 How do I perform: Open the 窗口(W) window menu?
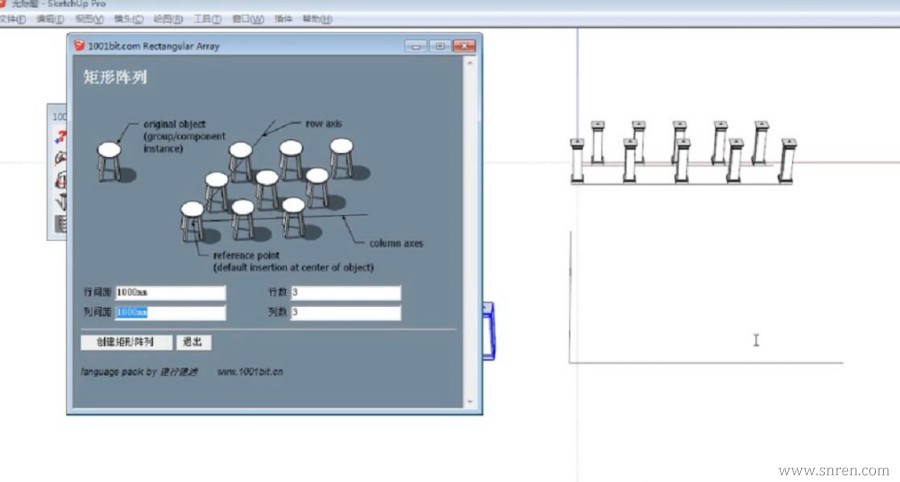[x=248, y=19]
